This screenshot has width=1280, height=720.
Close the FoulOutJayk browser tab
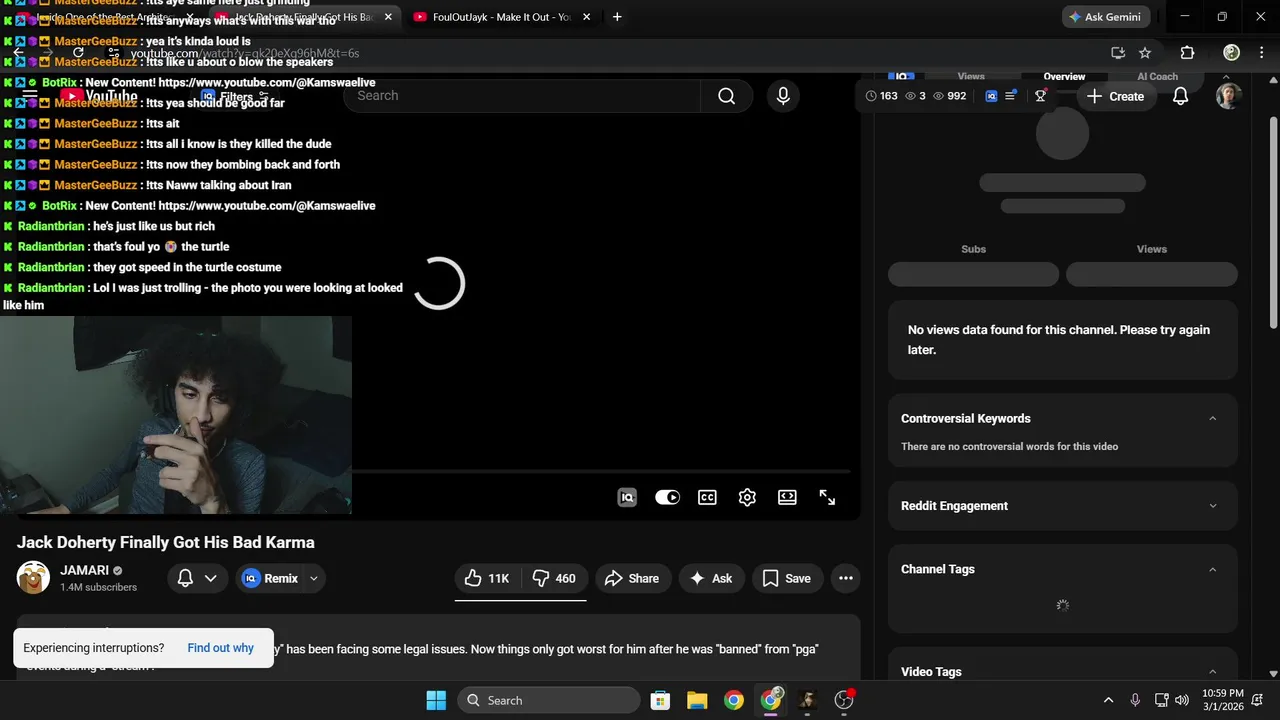(x=586, y=17)
